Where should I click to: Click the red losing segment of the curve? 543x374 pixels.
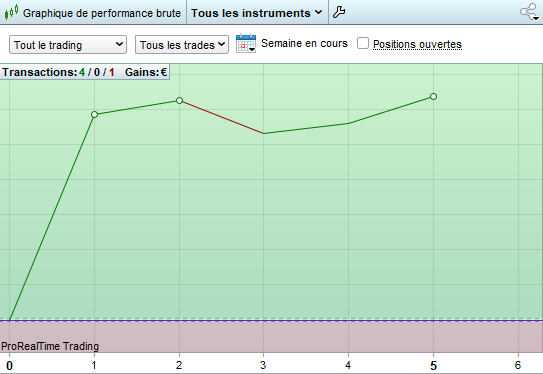point(222,117)
